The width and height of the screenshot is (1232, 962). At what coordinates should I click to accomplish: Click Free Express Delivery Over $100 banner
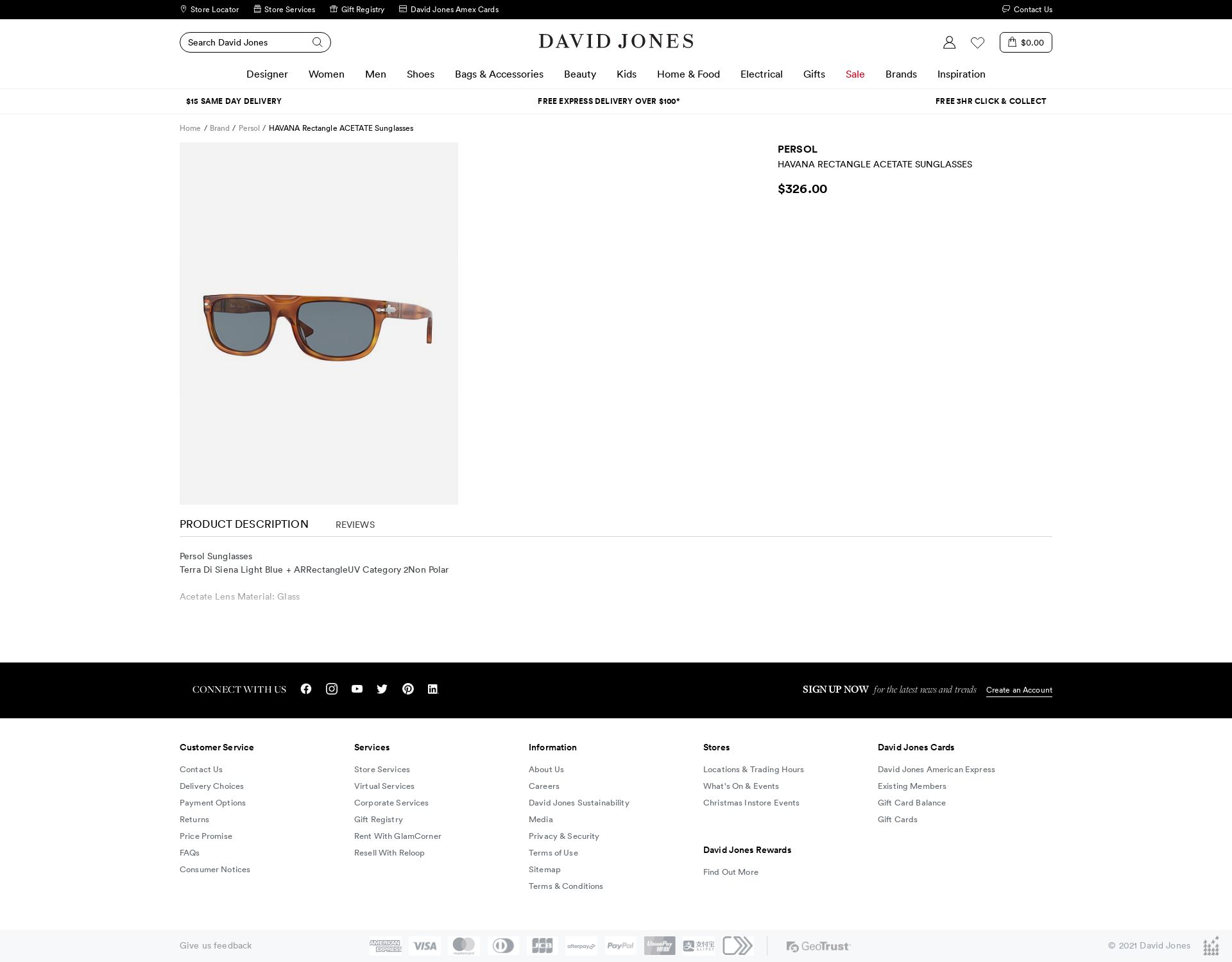[608, 101]
